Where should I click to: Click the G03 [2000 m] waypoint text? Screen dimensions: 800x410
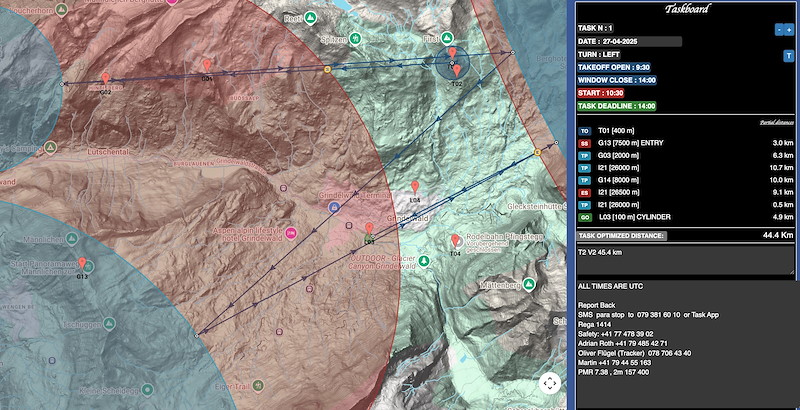pyautogui.click(x=618, y=156)
